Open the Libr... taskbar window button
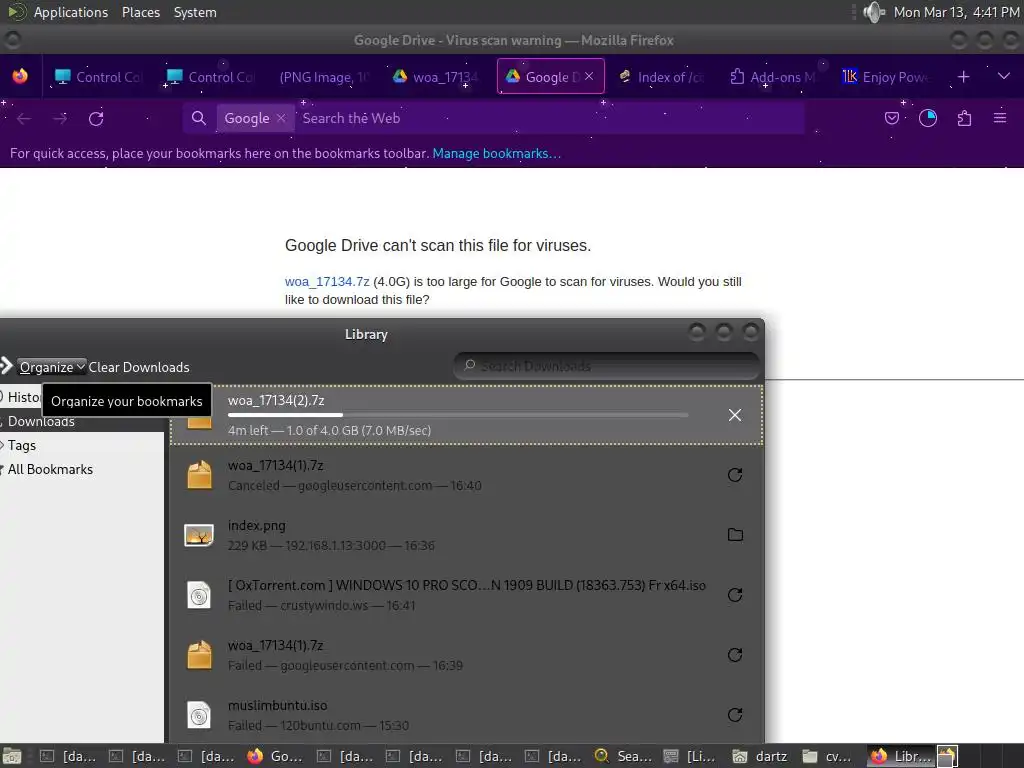The height and width of the screenshot is (768, 1024). tap(901, 756)
